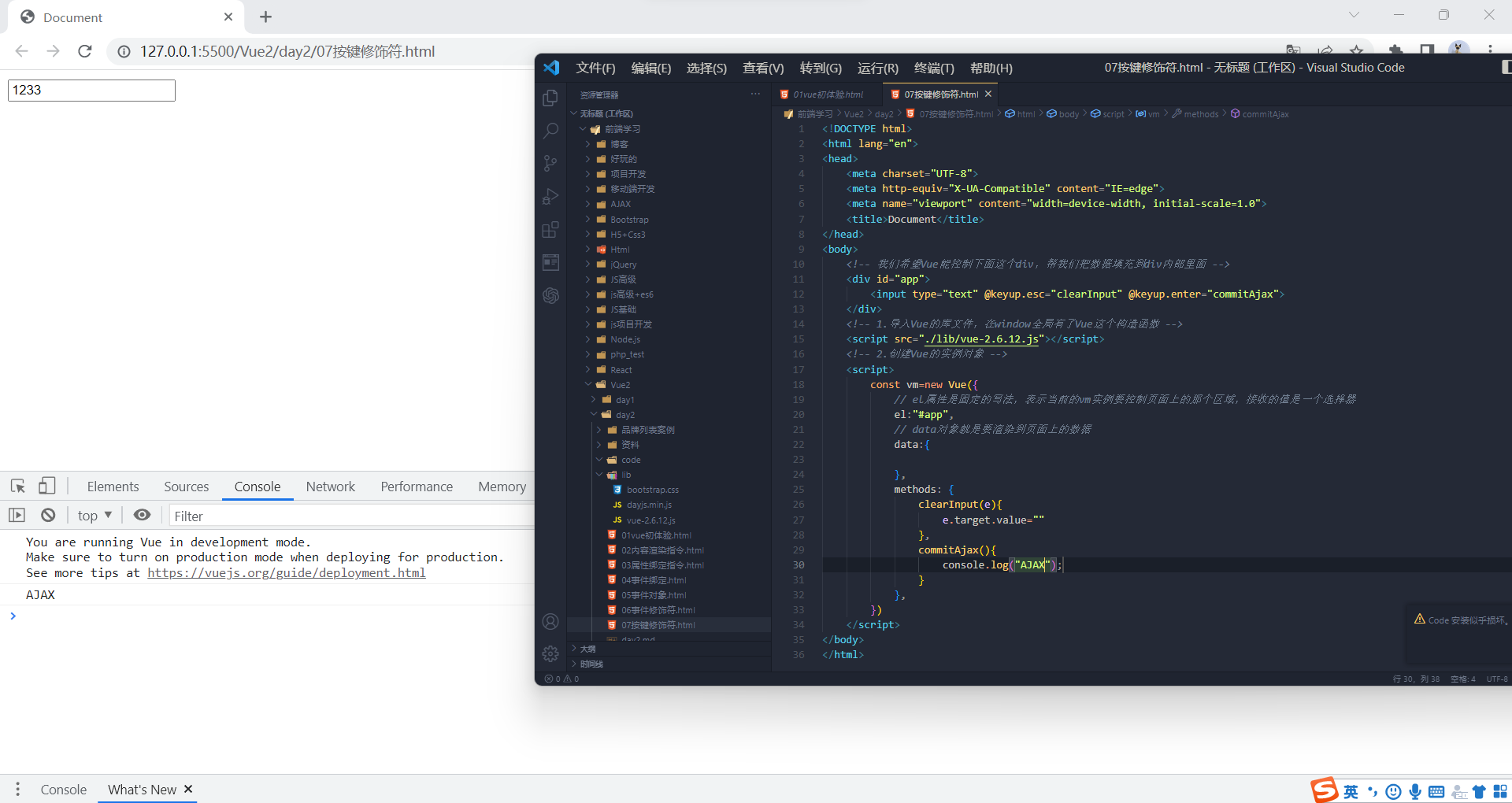Screen dimensions: 1512x803
Task: Open Sogou soft keyboard icon
Action: coord(1436,791)
